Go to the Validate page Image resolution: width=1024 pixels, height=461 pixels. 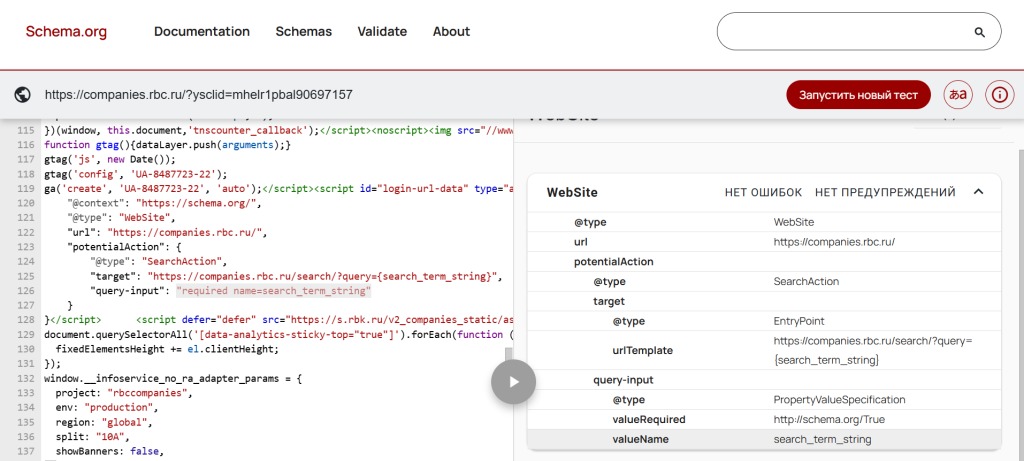point(382,31)
